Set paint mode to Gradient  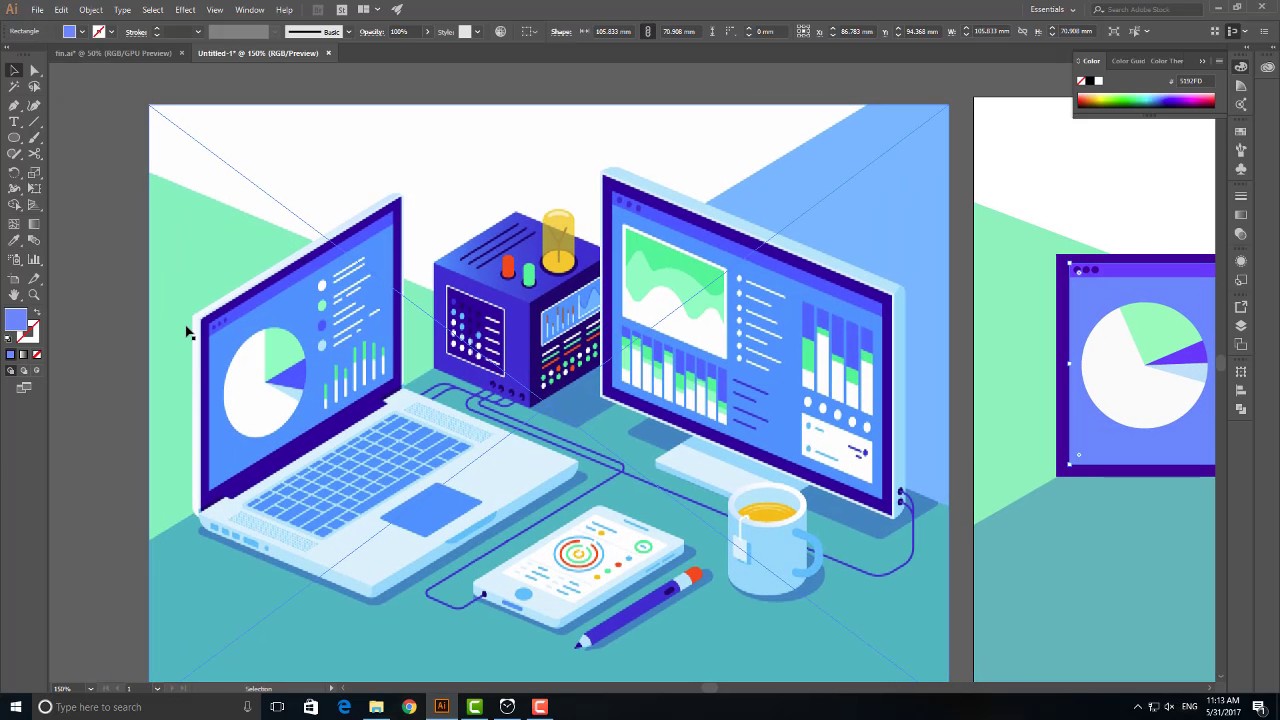(x=24, y=354)
